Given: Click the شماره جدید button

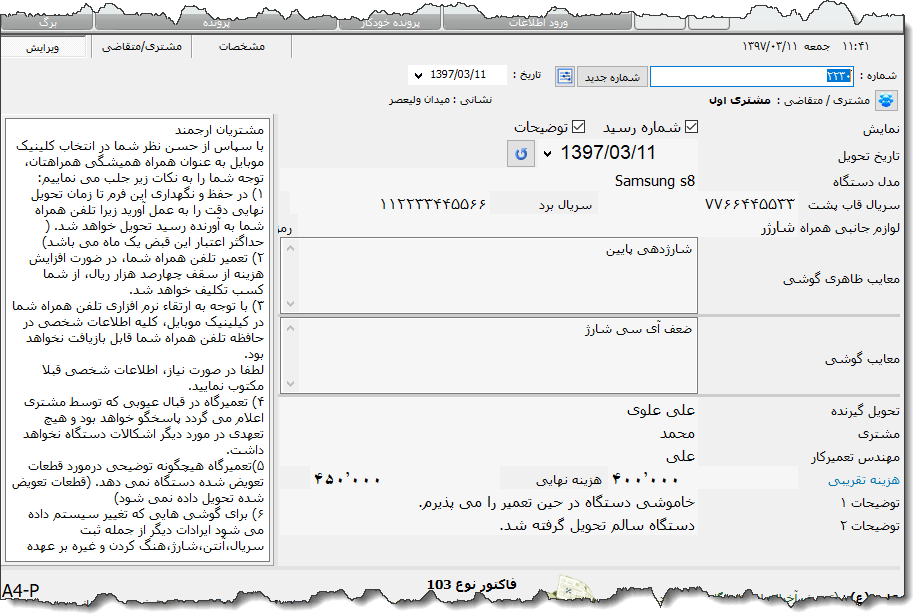Looking at the screenshot, I should click(x=611, y=76).
